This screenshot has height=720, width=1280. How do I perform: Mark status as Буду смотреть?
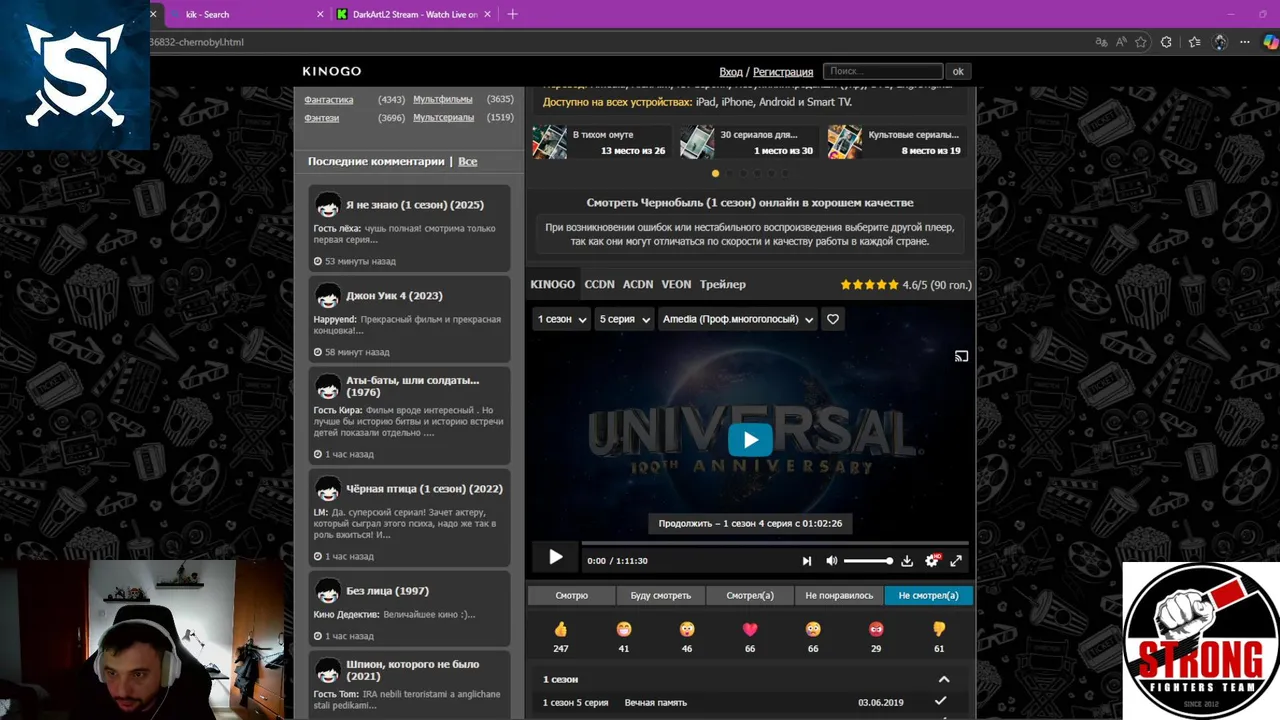tap(660, 595)
